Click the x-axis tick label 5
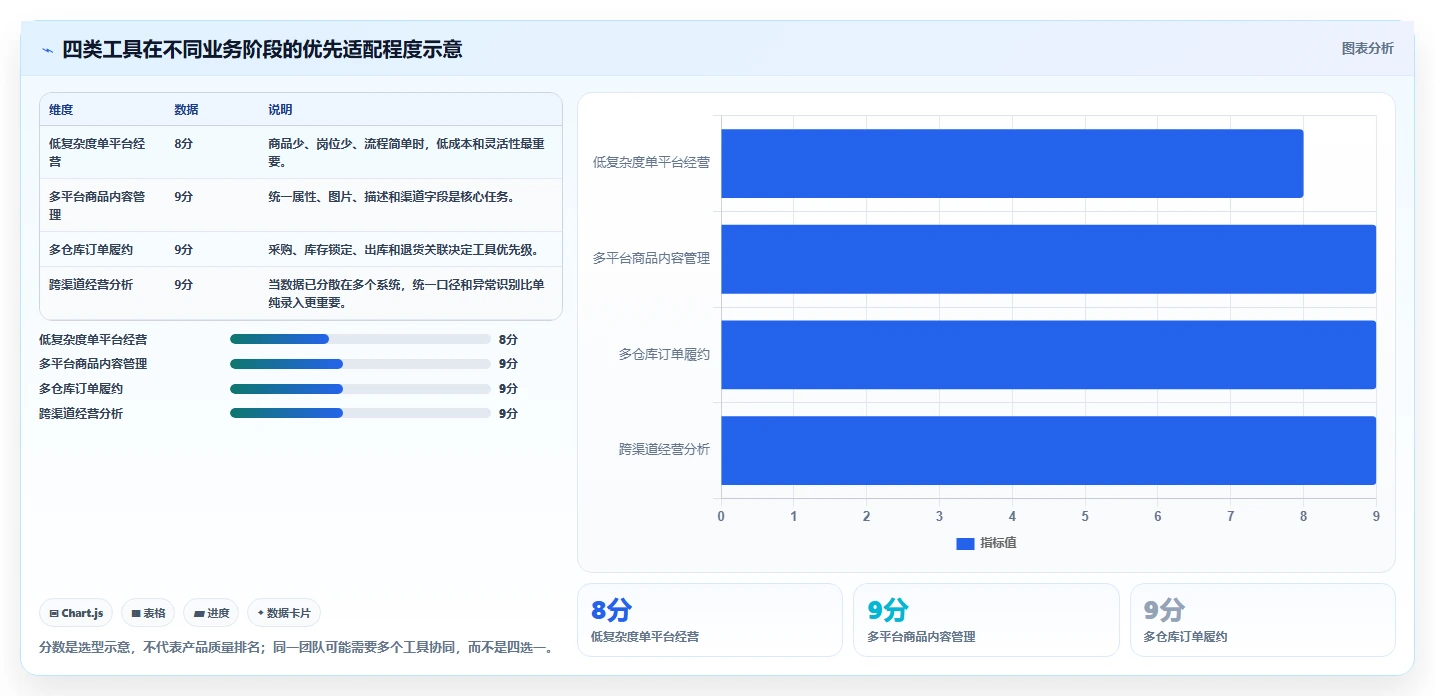The height and width of the screenshot is (696, 1435). 1085,516
